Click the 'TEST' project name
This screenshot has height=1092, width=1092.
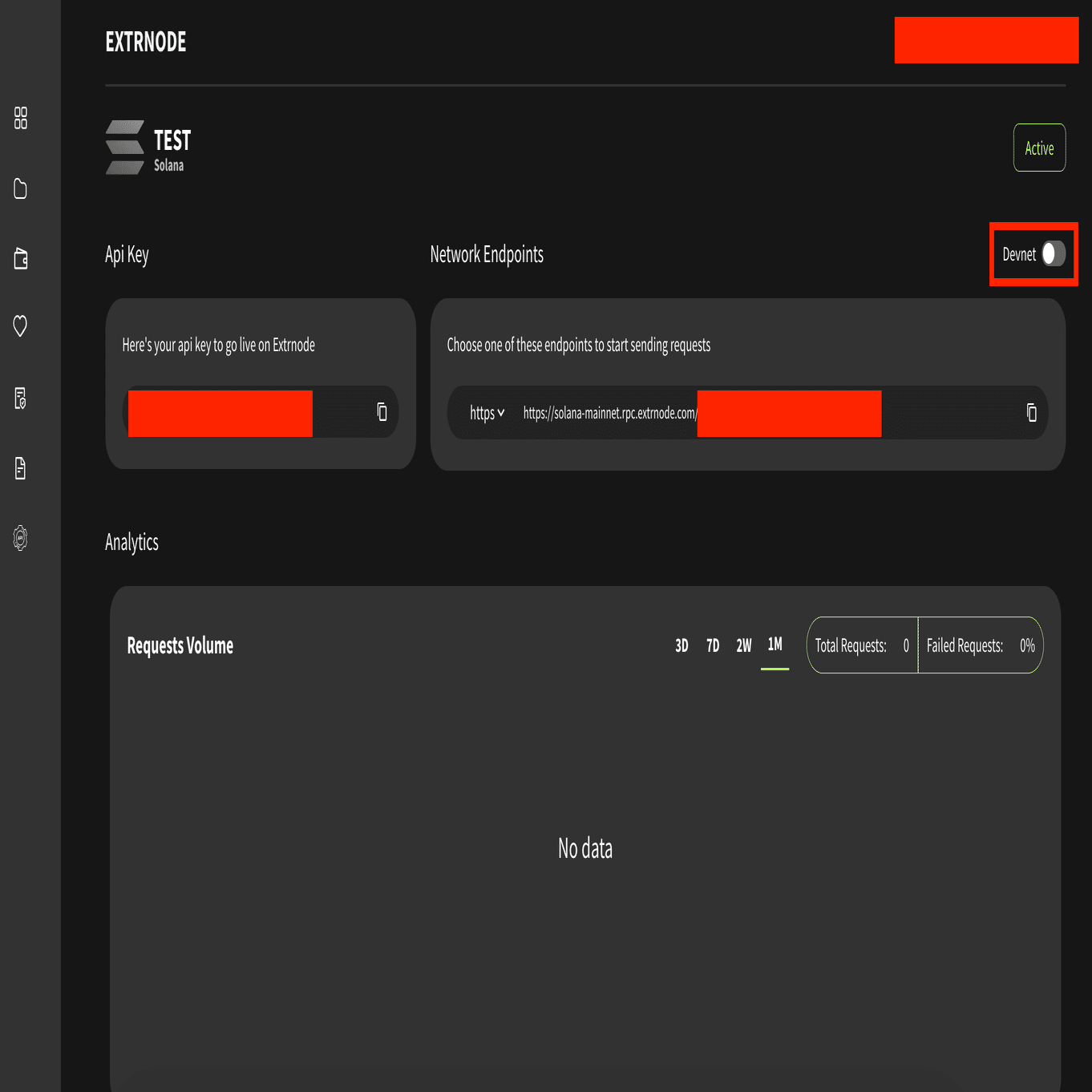pos(172,140)
